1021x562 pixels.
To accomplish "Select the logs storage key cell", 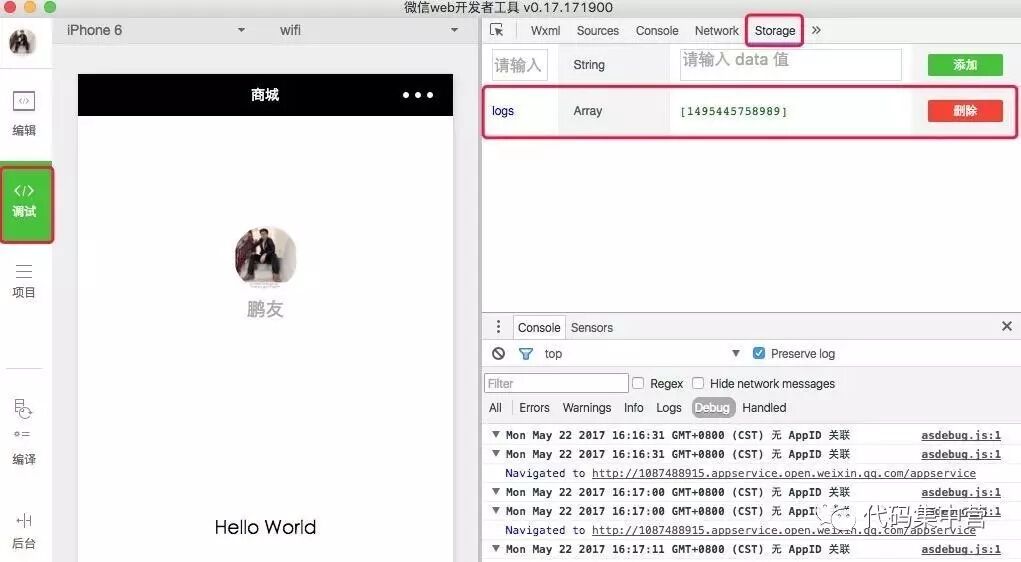I will click(520, 111).
